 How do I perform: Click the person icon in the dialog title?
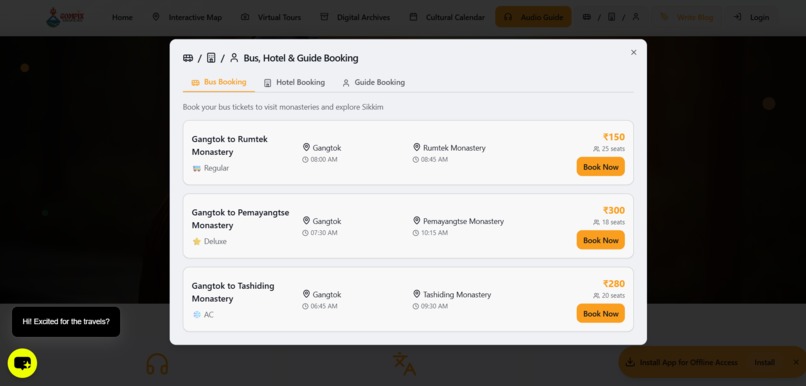point(234,58)
